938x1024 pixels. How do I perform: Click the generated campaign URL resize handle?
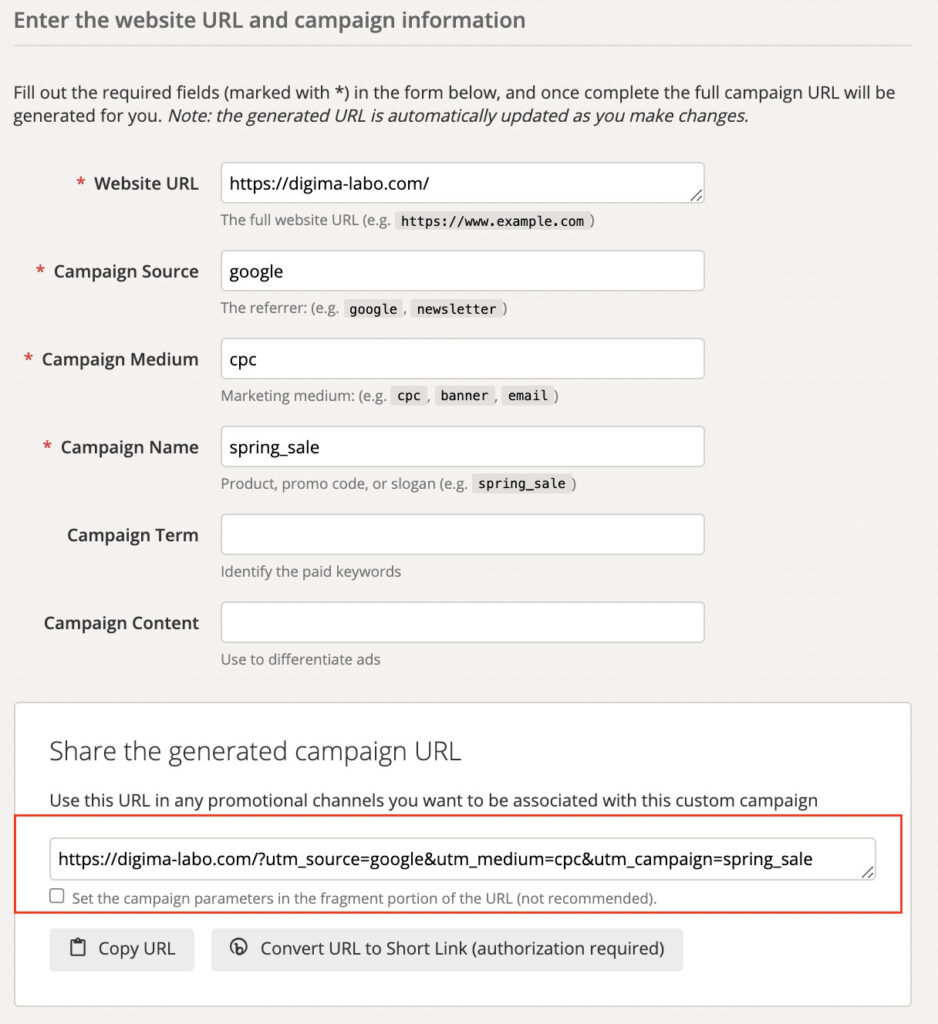868,872
